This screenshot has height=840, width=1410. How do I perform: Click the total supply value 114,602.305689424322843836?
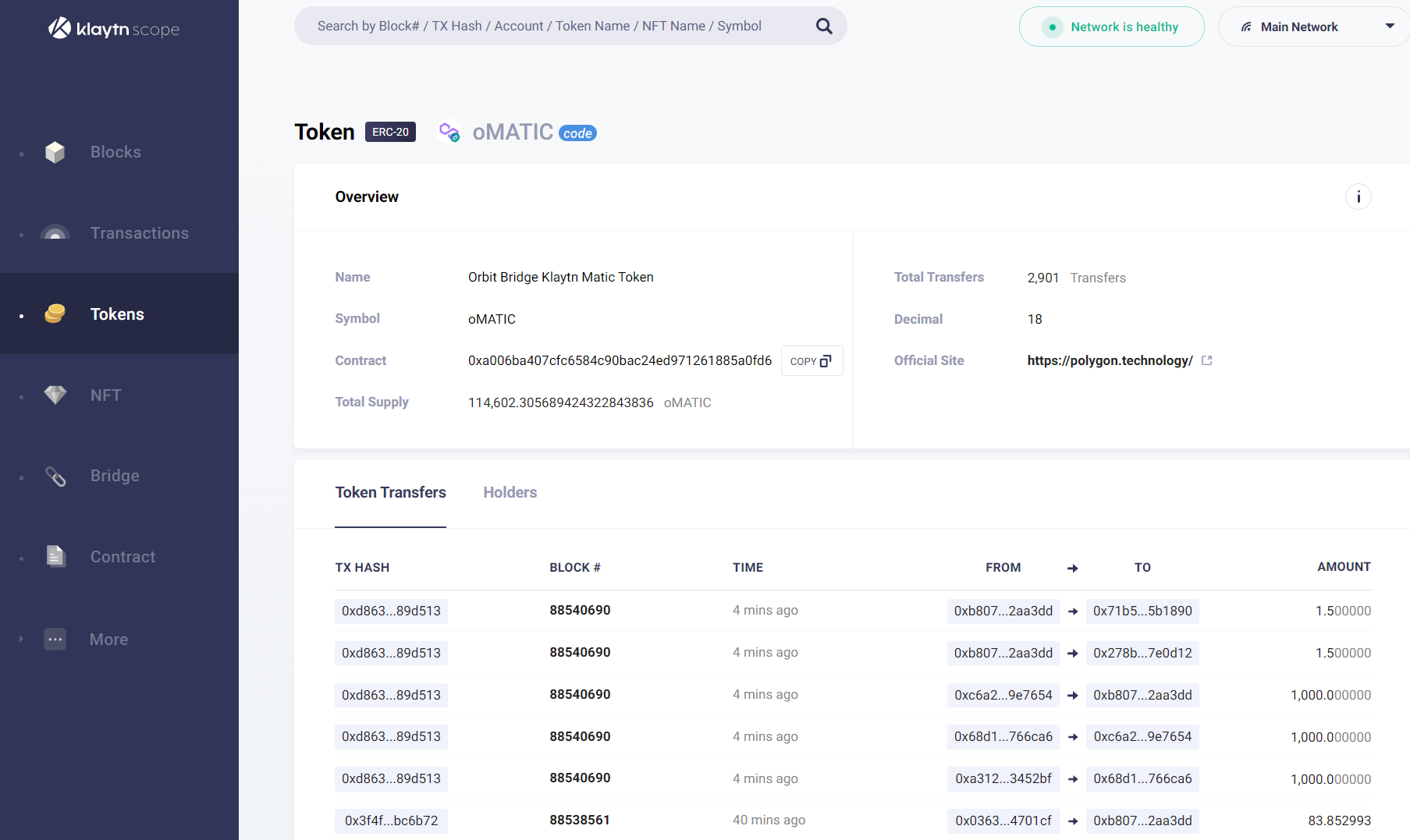(x=560, y=402)
